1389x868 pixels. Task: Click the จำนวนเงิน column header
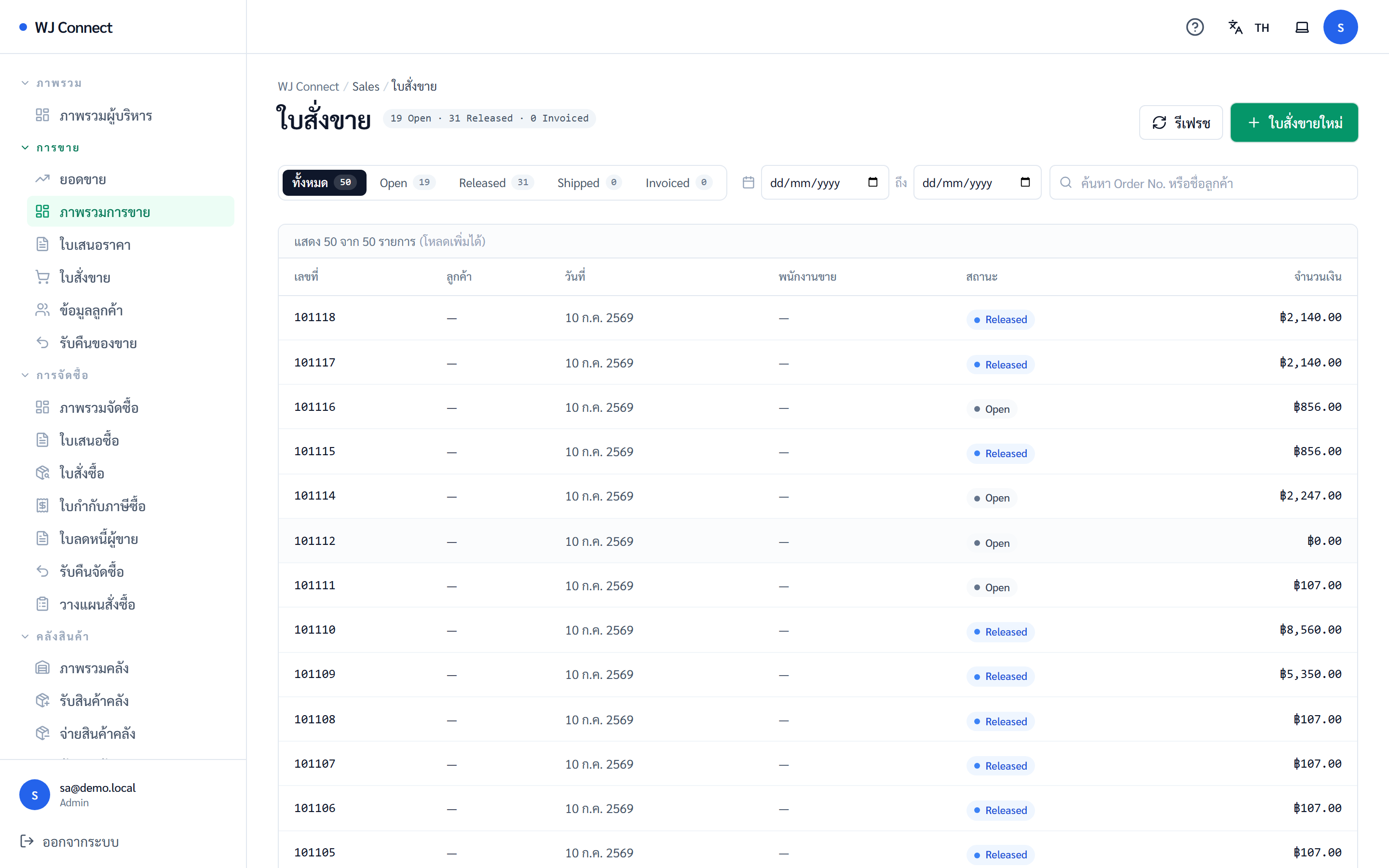pos(1318,277)
